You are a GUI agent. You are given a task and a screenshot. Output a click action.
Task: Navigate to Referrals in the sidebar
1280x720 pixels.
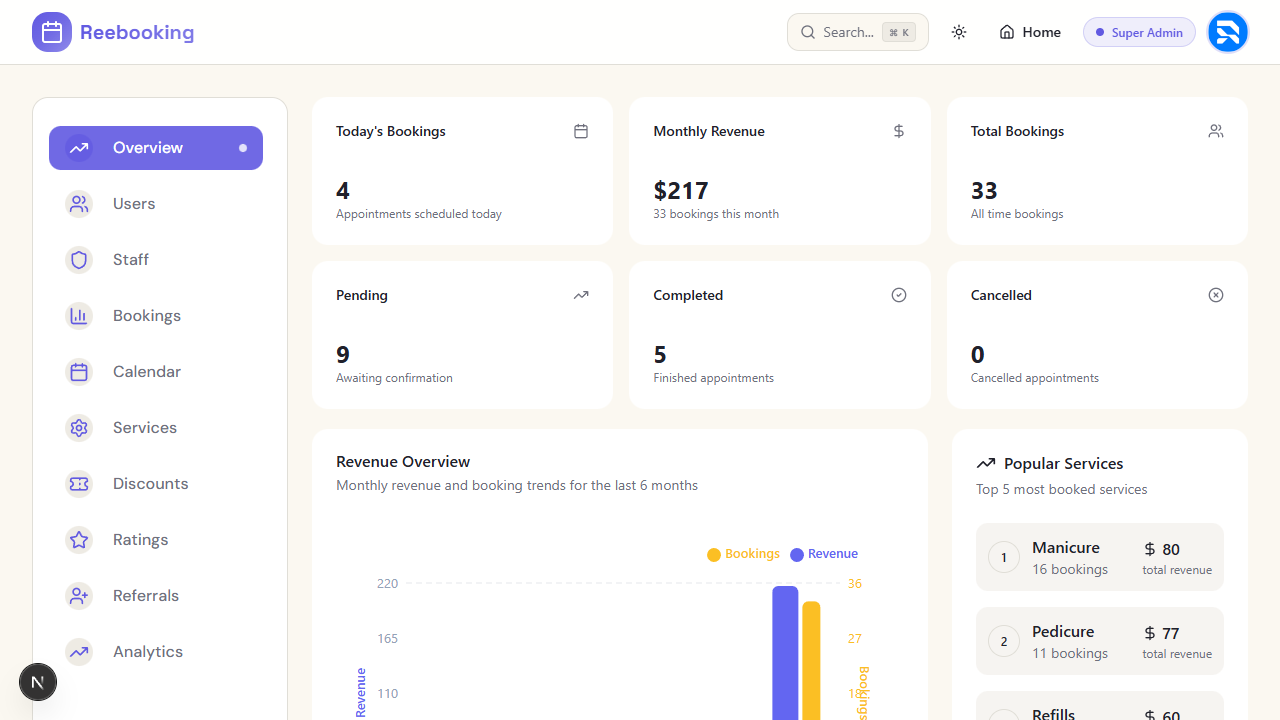point(145,596)
